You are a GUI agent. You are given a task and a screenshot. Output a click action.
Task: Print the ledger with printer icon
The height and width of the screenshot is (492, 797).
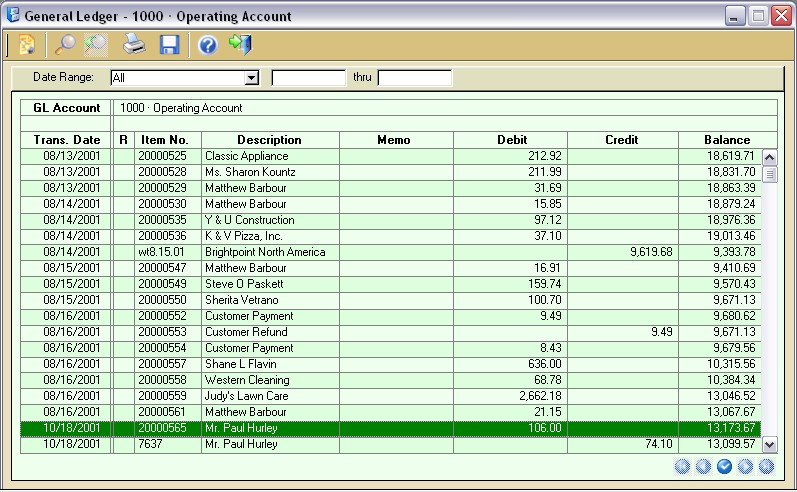coord(134,45)
